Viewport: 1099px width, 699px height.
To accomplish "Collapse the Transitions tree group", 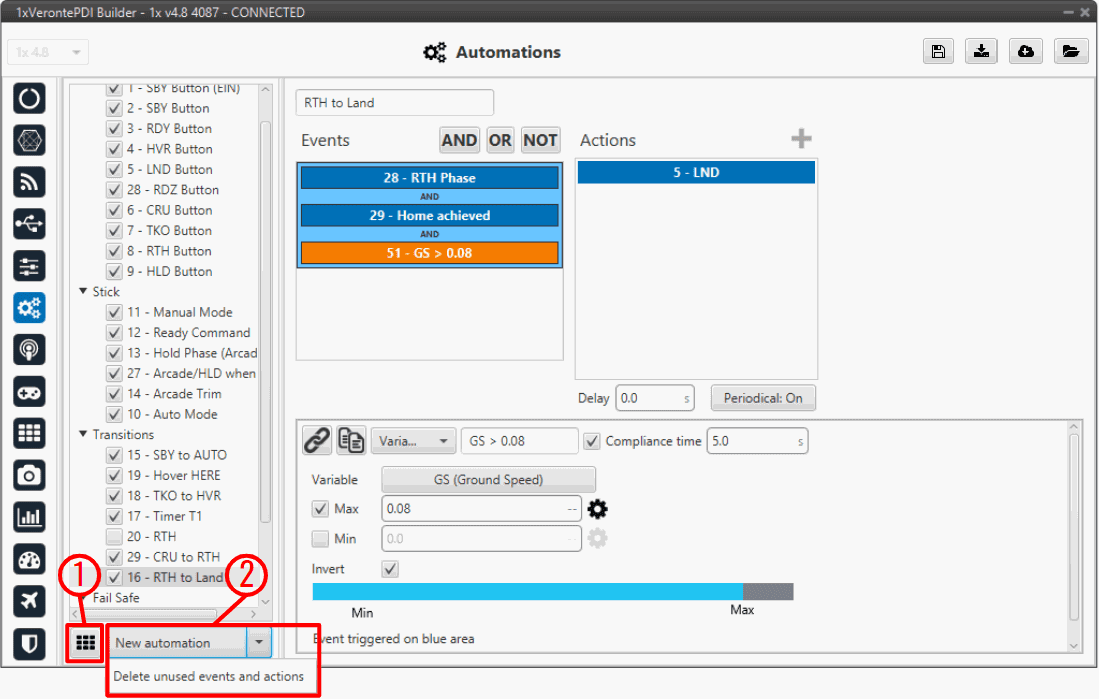I will click(x=83, y=435).
